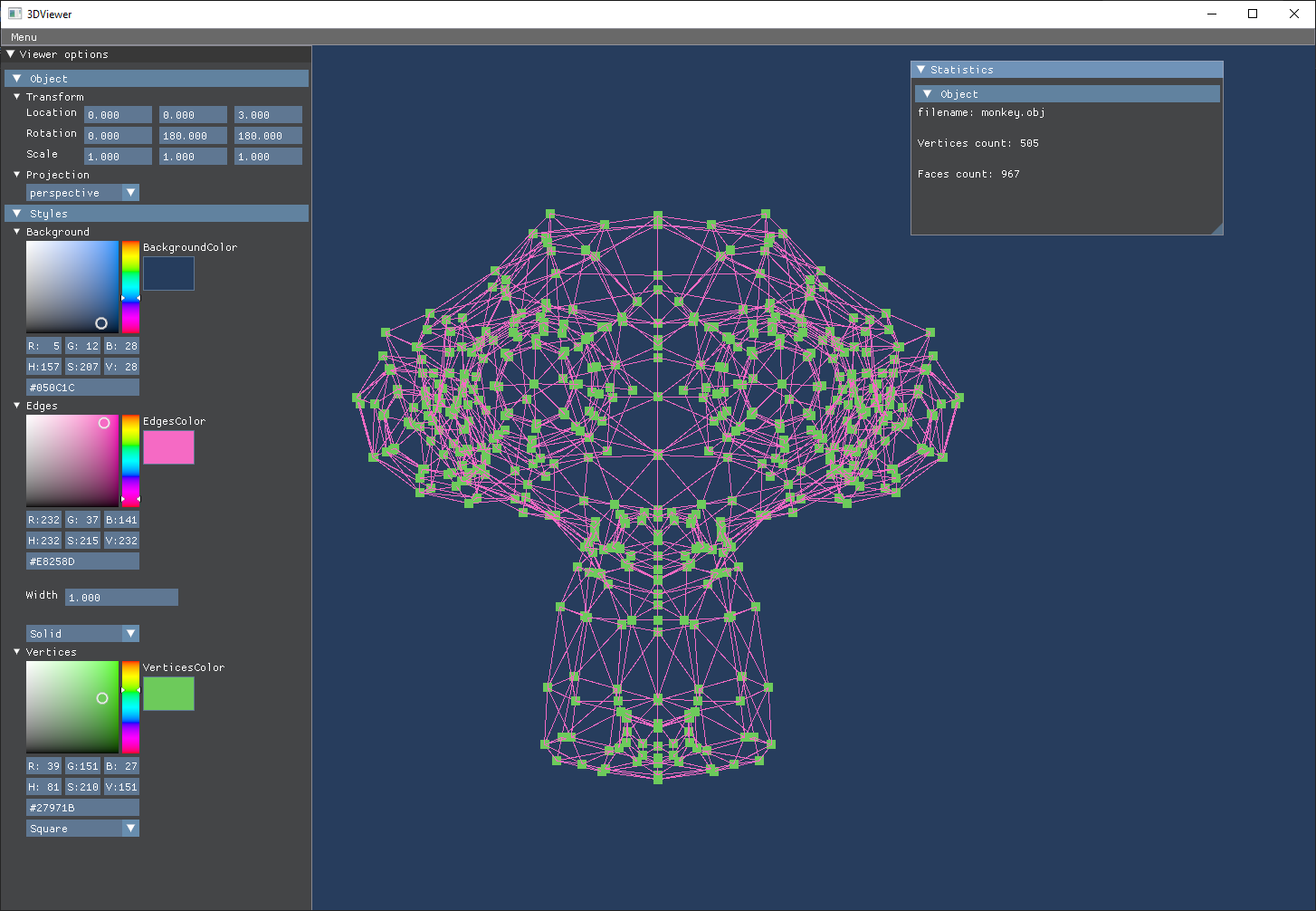The image size is (1316, 911).
Task: Click the Scale Y field
Action: (x=193, y=157)
